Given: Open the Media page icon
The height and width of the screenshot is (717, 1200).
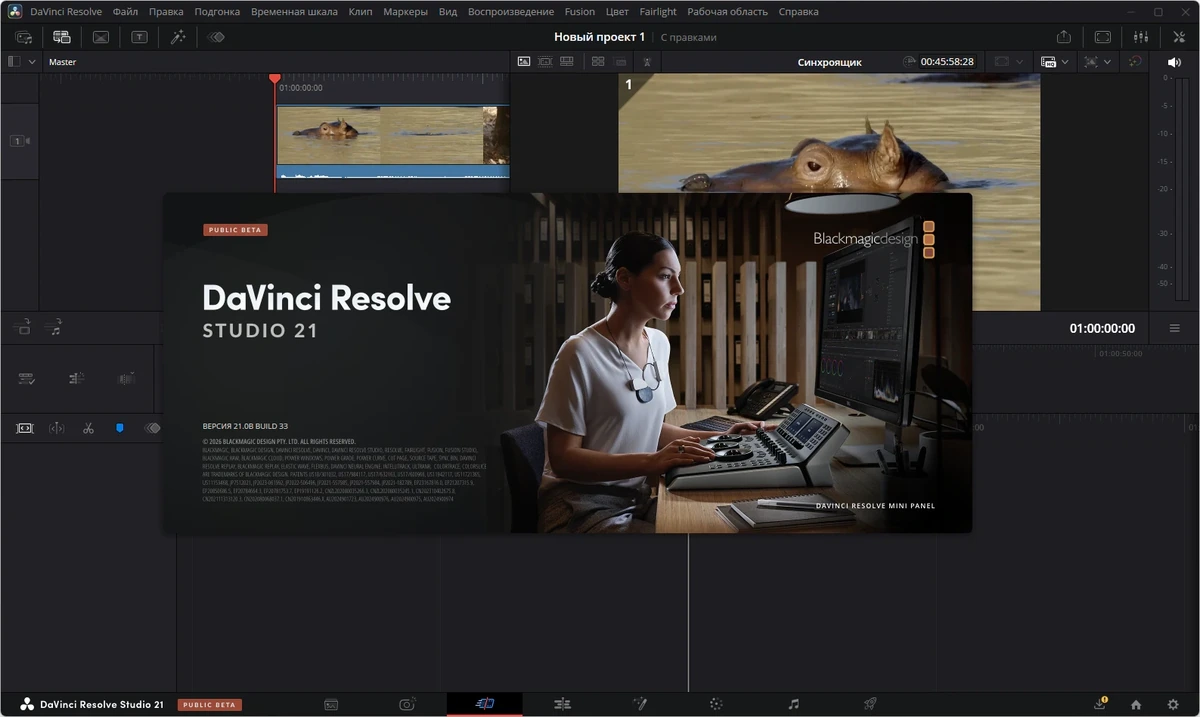Looking at the screenshot, I should click(x=331, y=704).
